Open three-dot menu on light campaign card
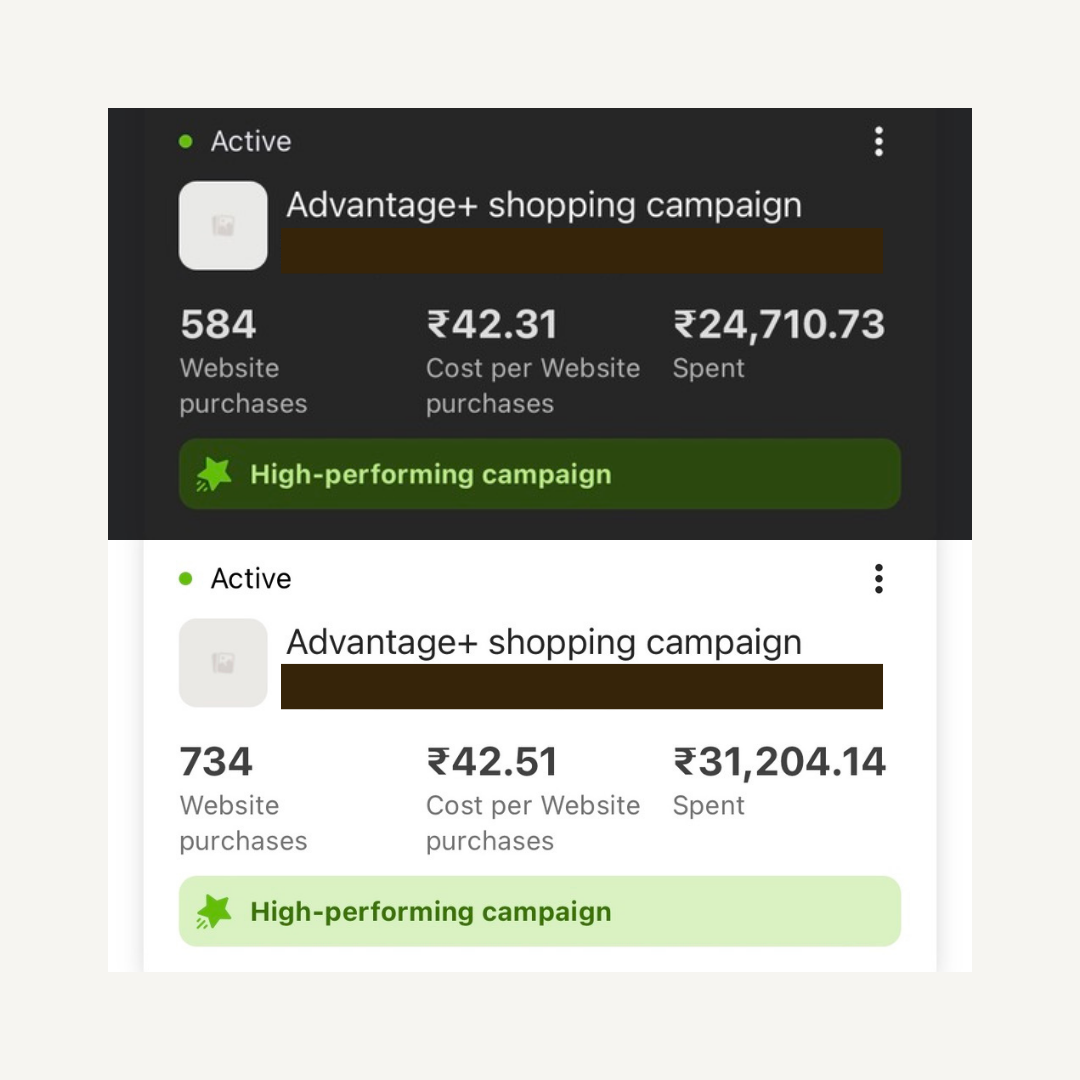The width and height of the screenshot is (1080, 1080). point(878,579)
